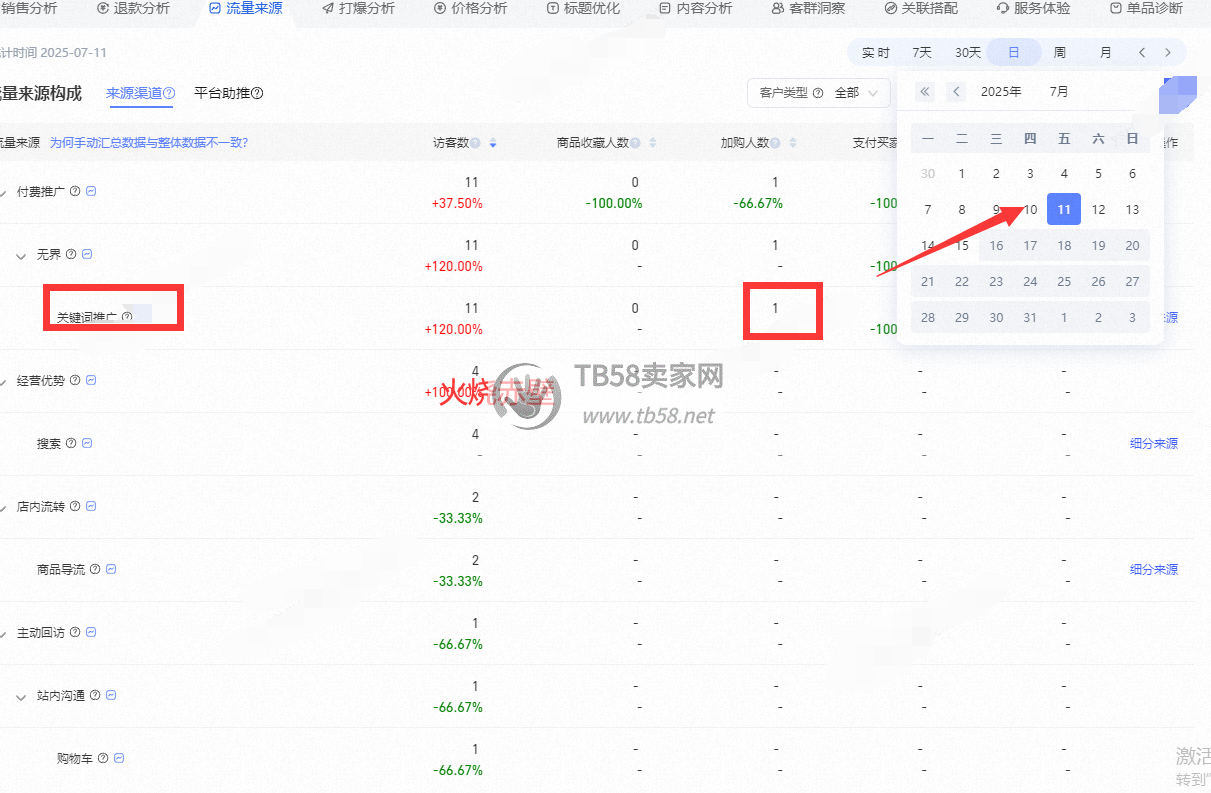
Task: Click trend chart icon beside 经营优势
Action: [91, 381]
